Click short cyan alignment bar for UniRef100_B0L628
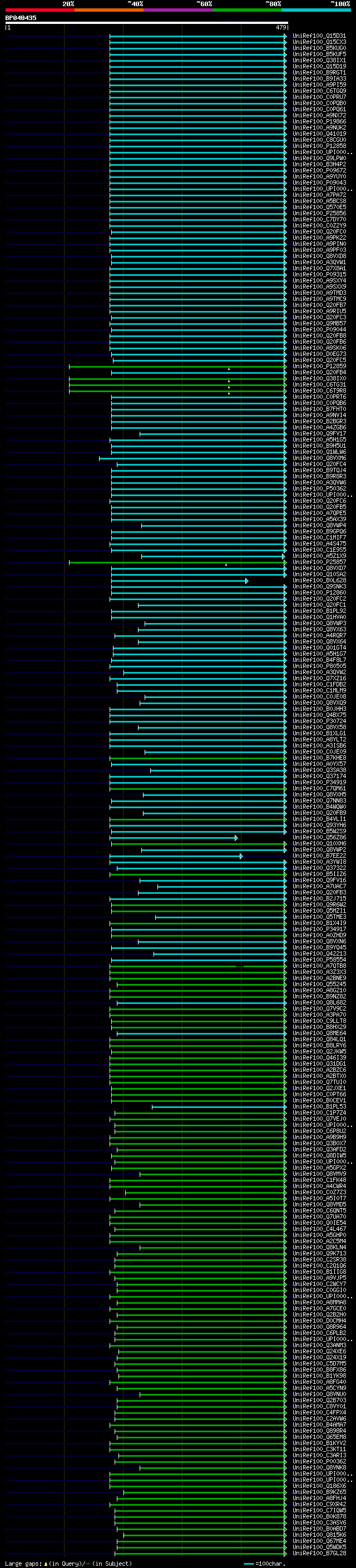Screen dimensions: 356x1568 [180, 581]
